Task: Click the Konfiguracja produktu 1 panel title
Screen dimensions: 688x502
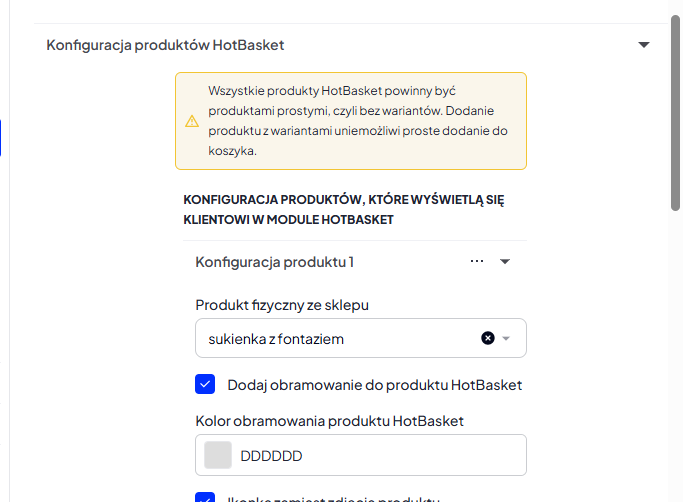Action: tap(275, 262)
